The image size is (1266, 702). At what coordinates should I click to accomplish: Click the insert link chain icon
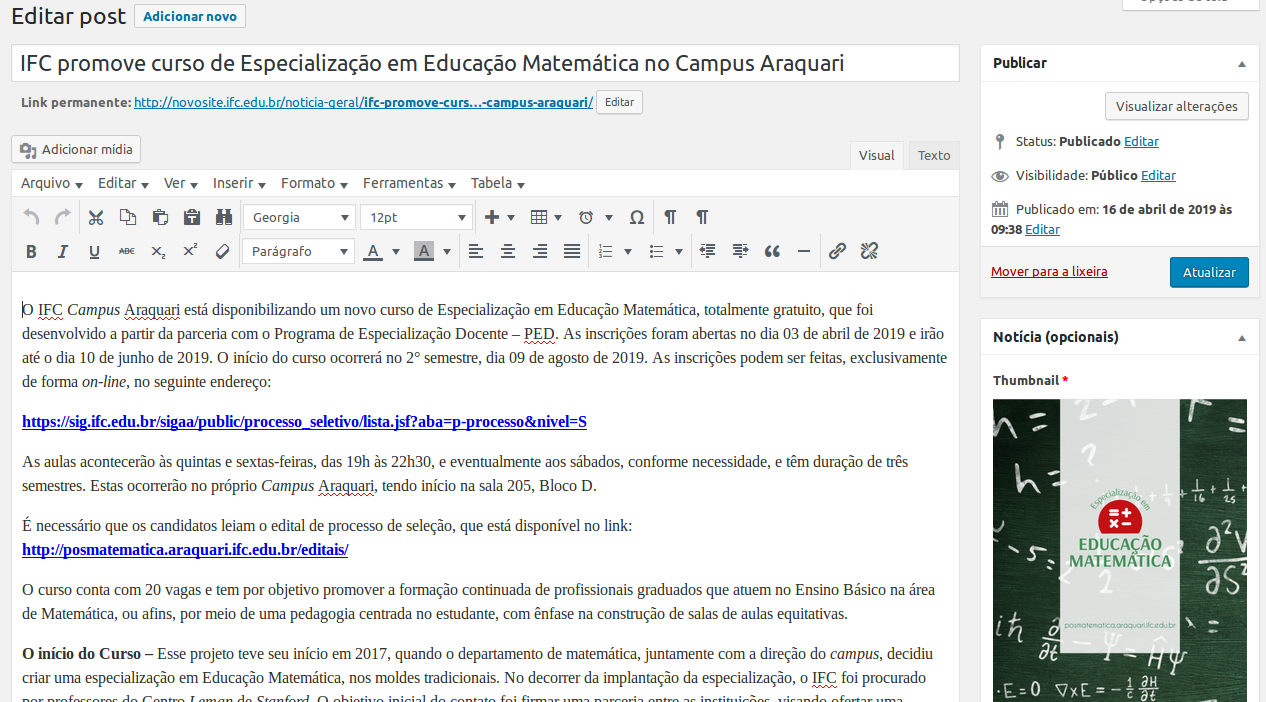[837, 251]
